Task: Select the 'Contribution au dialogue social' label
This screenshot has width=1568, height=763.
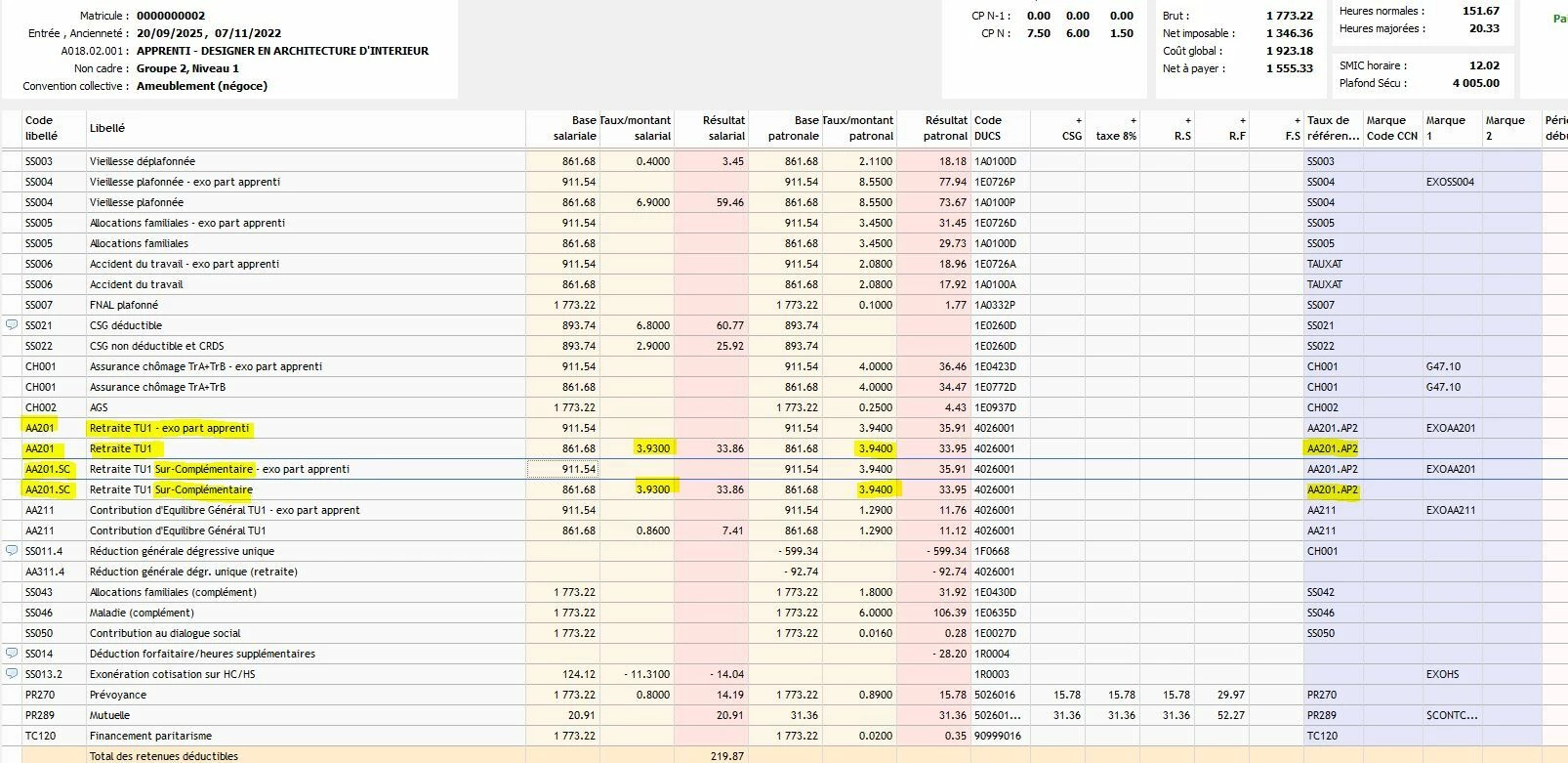Action: click(x=165, y=633)
